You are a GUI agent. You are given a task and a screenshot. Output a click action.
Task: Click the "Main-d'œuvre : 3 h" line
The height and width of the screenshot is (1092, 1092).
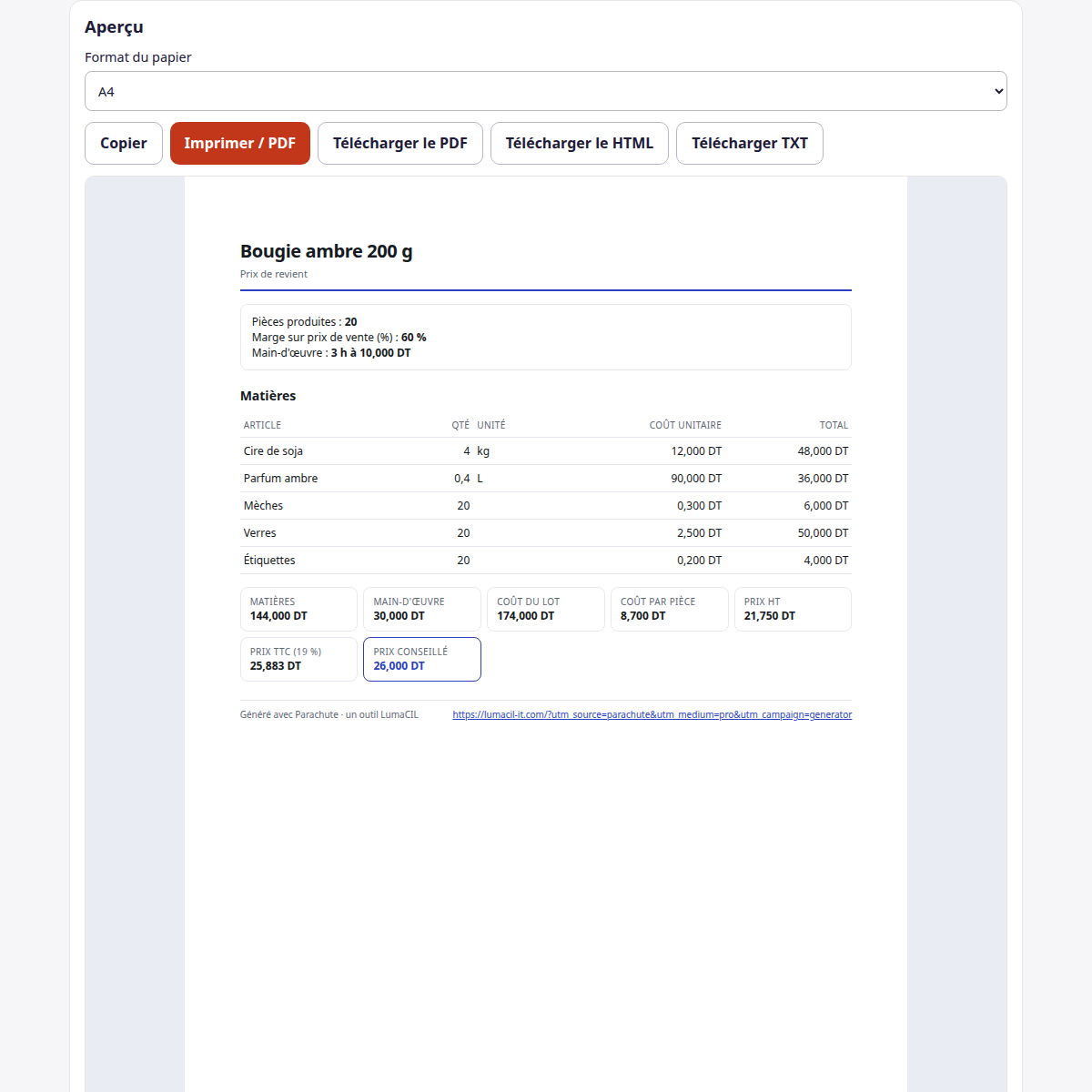point(331,352)
